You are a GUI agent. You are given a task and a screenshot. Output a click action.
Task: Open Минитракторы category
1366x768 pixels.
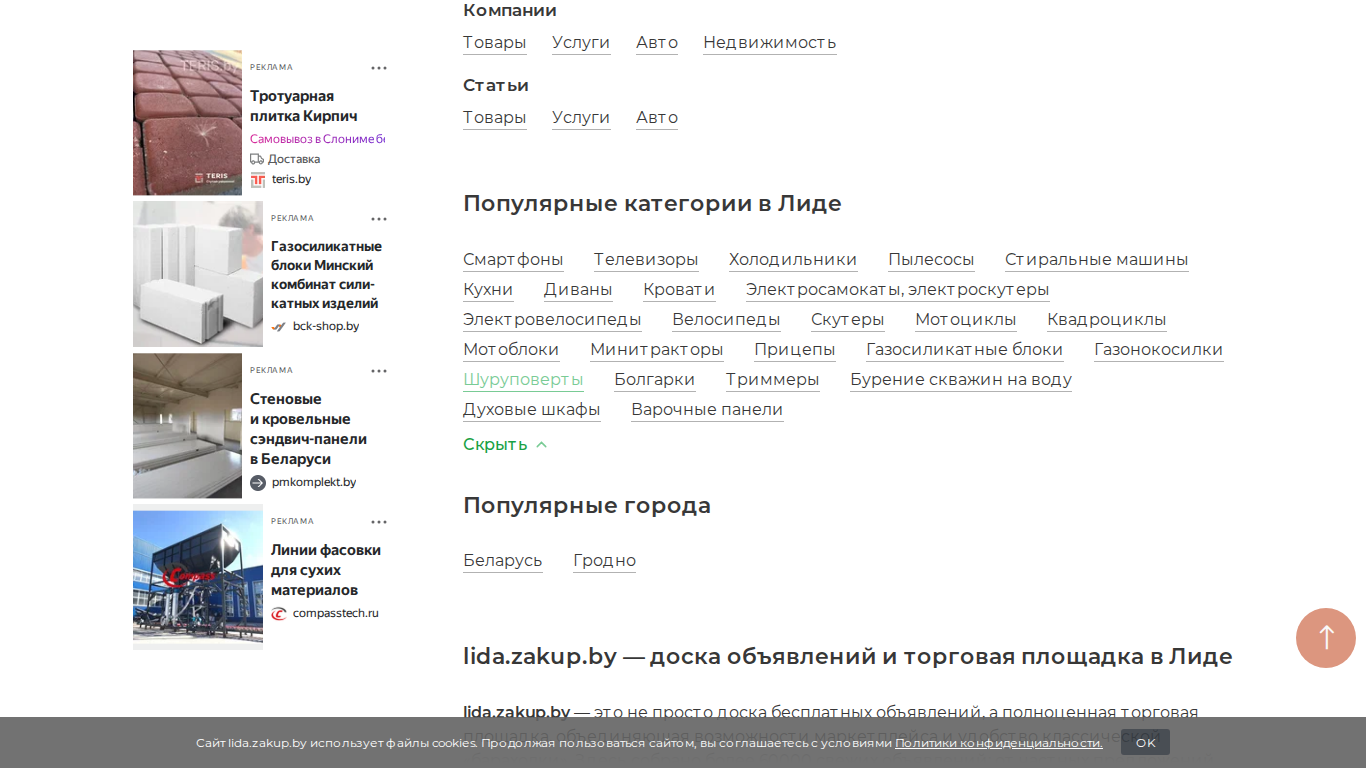point(657,350)
